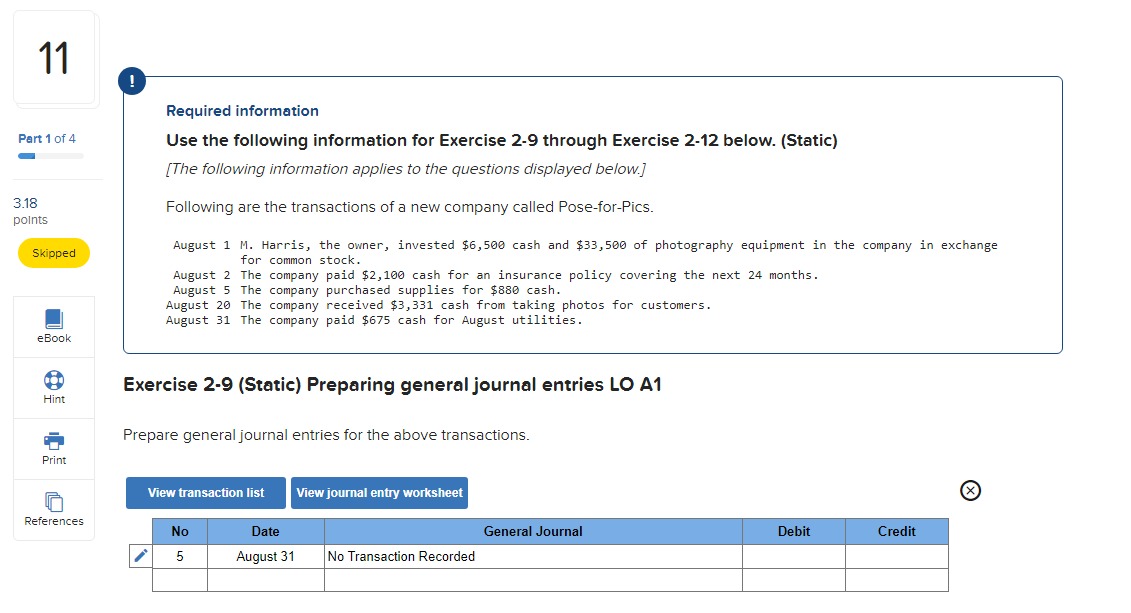The image size is (1131, 613).
Task: Click the circled X icon near the worksheet
Action: (x=969, y=490)
